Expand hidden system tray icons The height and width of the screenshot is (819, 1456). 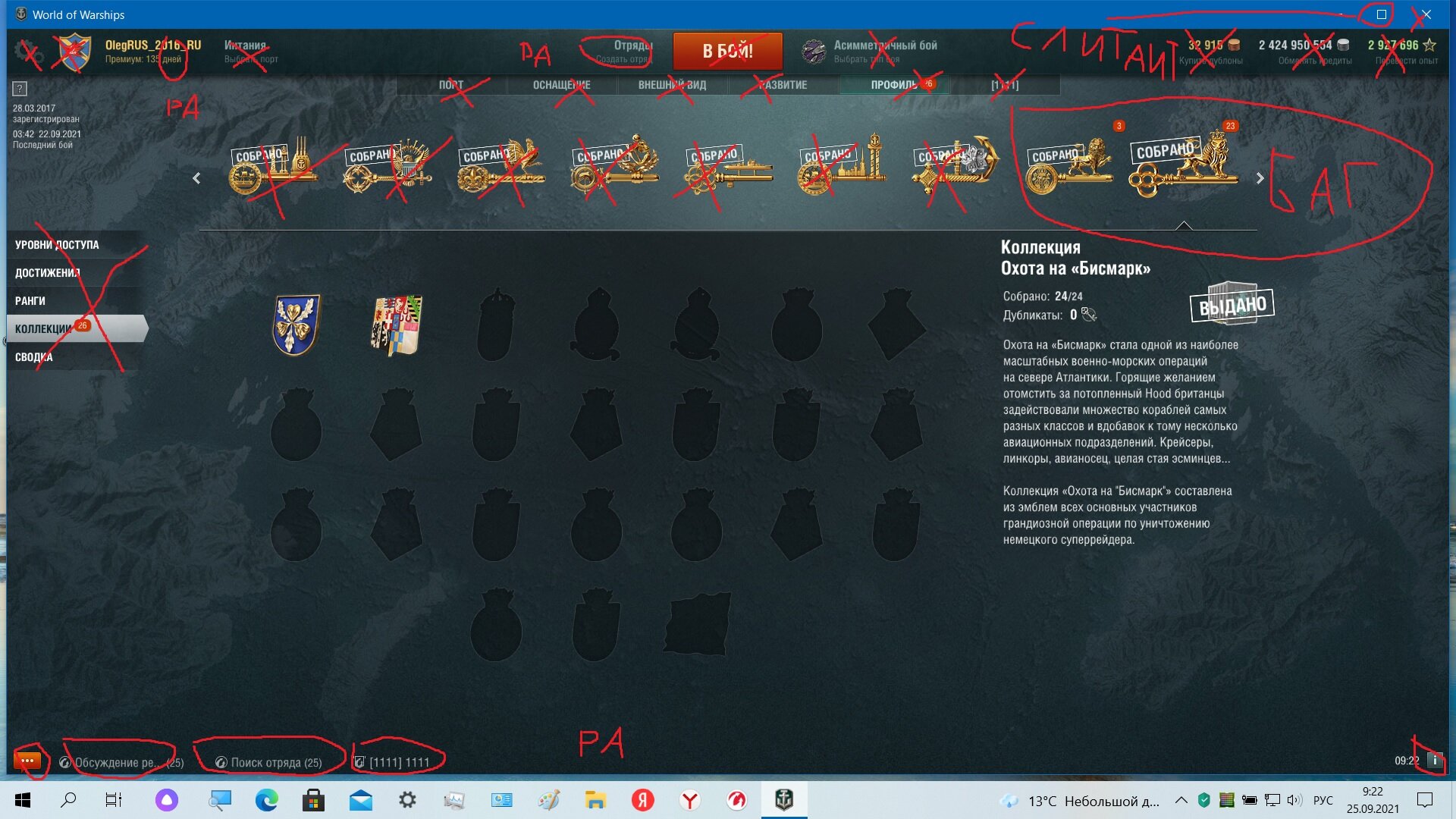click(x=1181, y=800)
